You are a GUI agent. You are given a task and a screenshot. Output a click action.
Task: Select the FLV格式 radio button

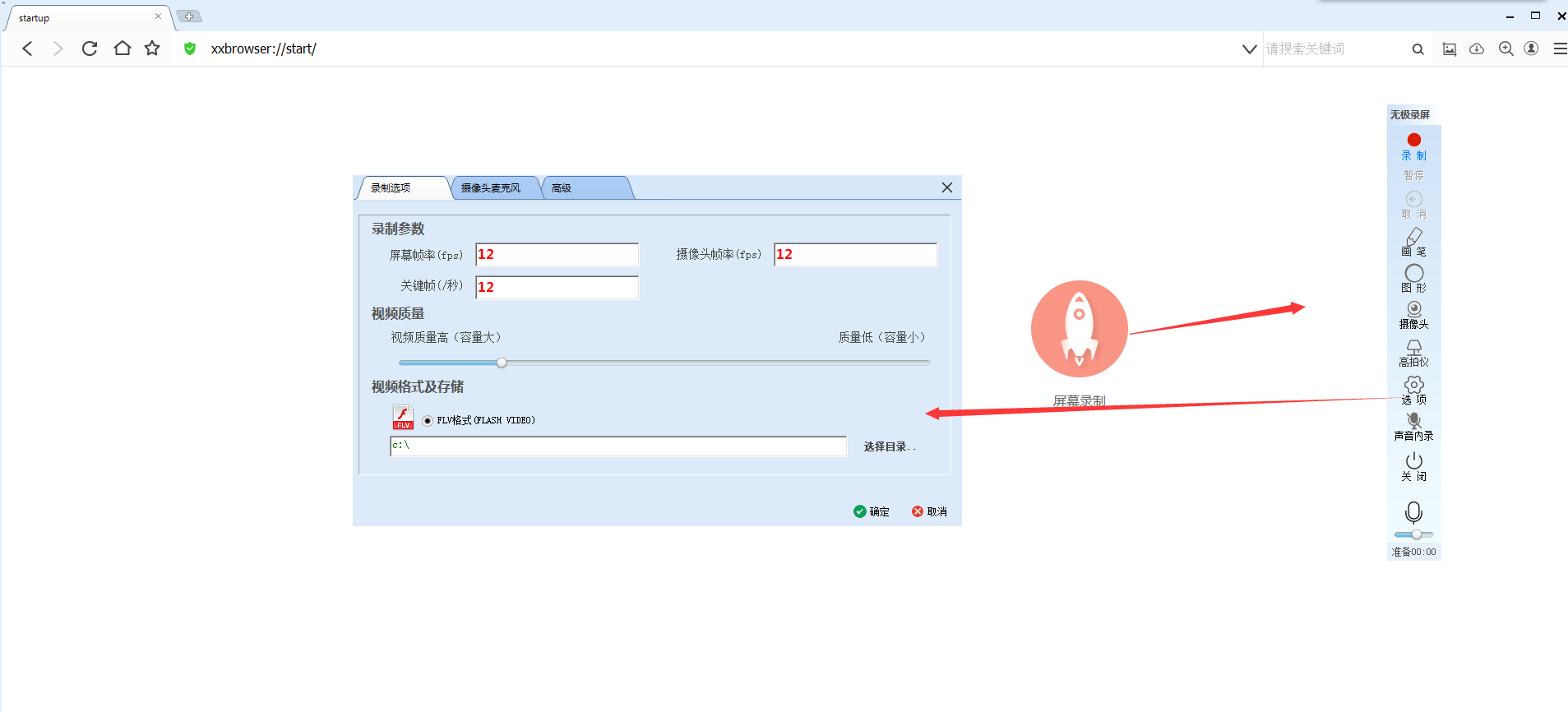[x=428, y=420]
